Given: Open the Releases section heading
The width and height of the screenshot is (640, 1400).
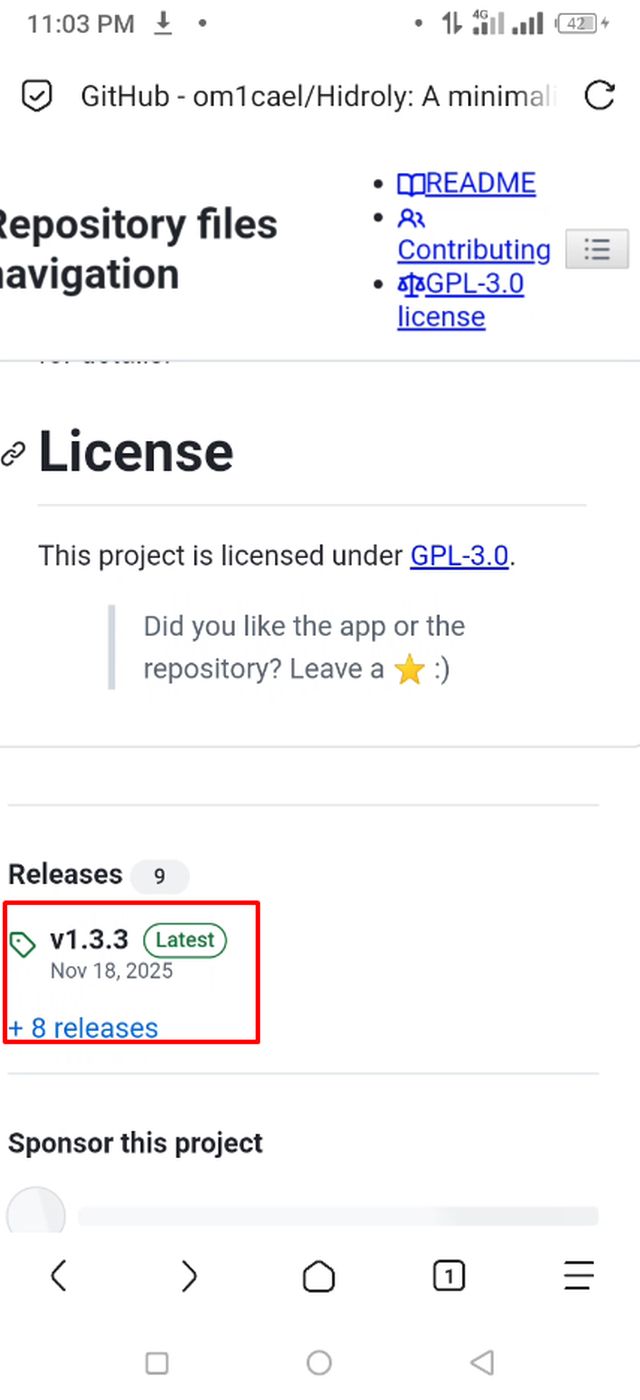Looking at the screenshot, I should click(x=65, y=875).
